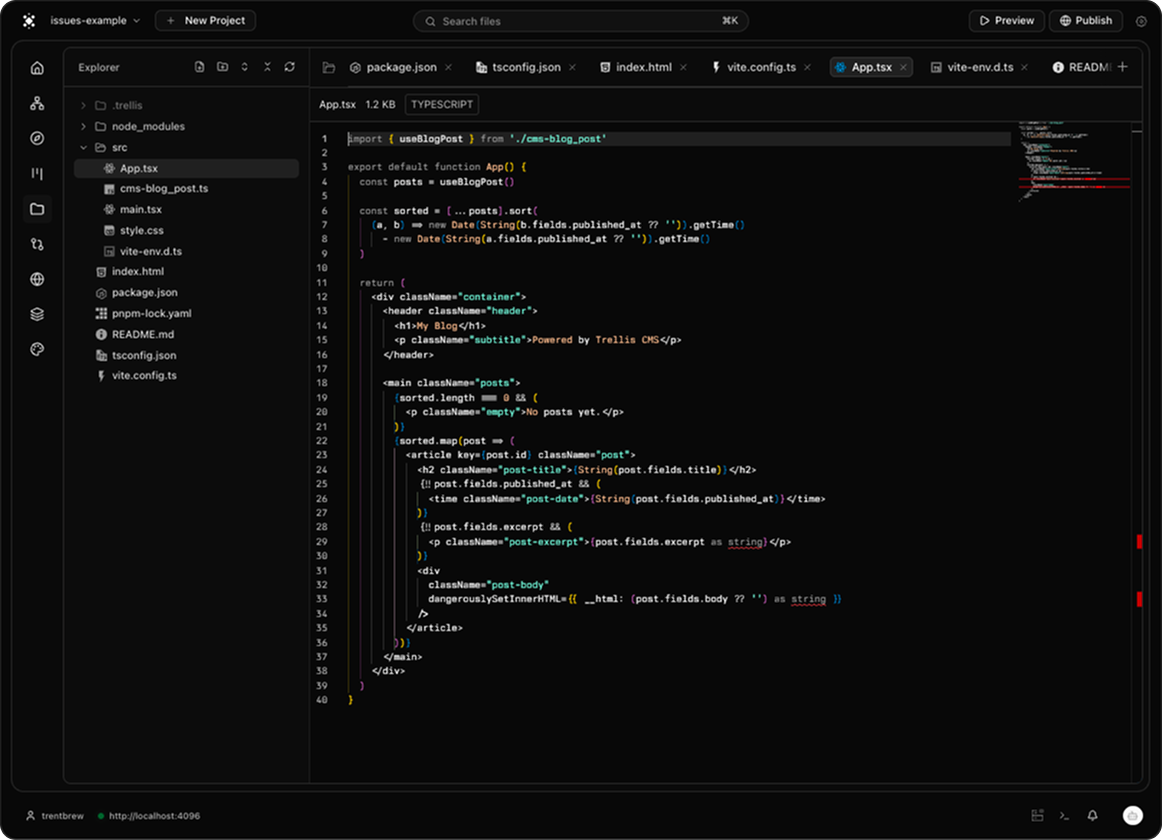
Task: Open the pull request icon in sidebar
Action: click(x=37, y=244)
